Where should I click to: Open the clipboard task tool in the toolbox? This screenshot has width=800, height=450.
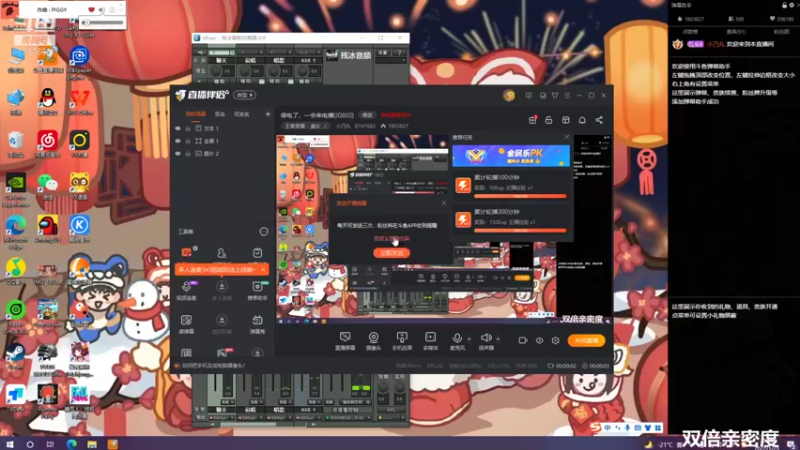pyautogui.click(x=257, y=253)
